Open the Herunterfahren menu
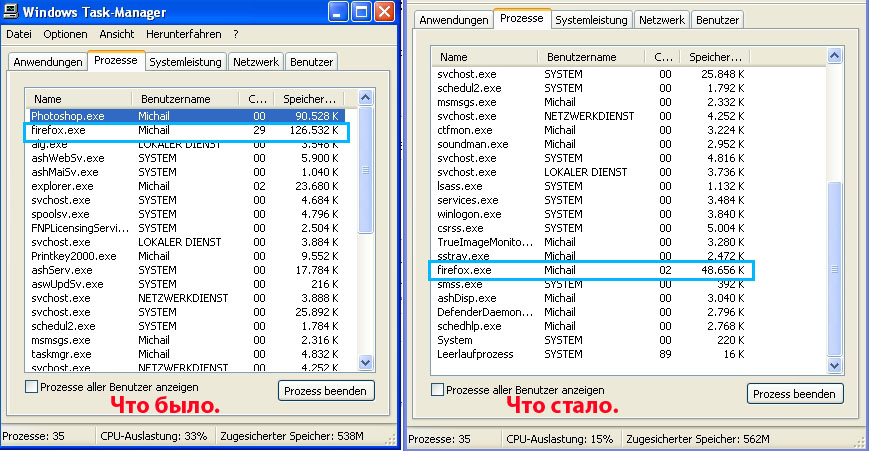 click(x=183, y=34)
